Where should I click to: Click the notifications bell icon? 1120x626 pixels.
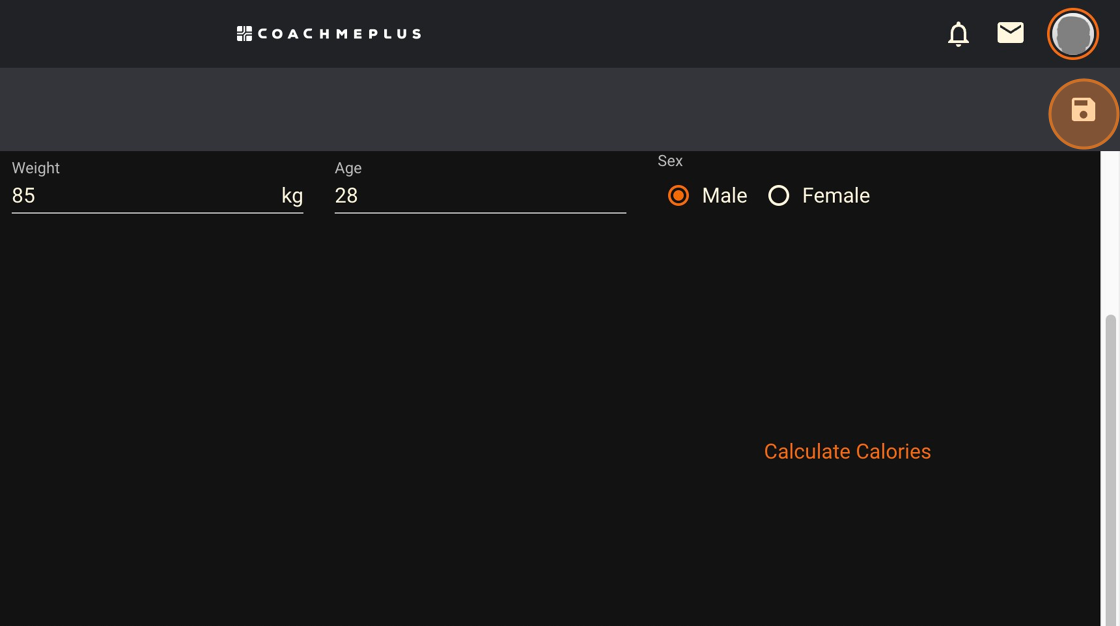(x=957, y=33)
